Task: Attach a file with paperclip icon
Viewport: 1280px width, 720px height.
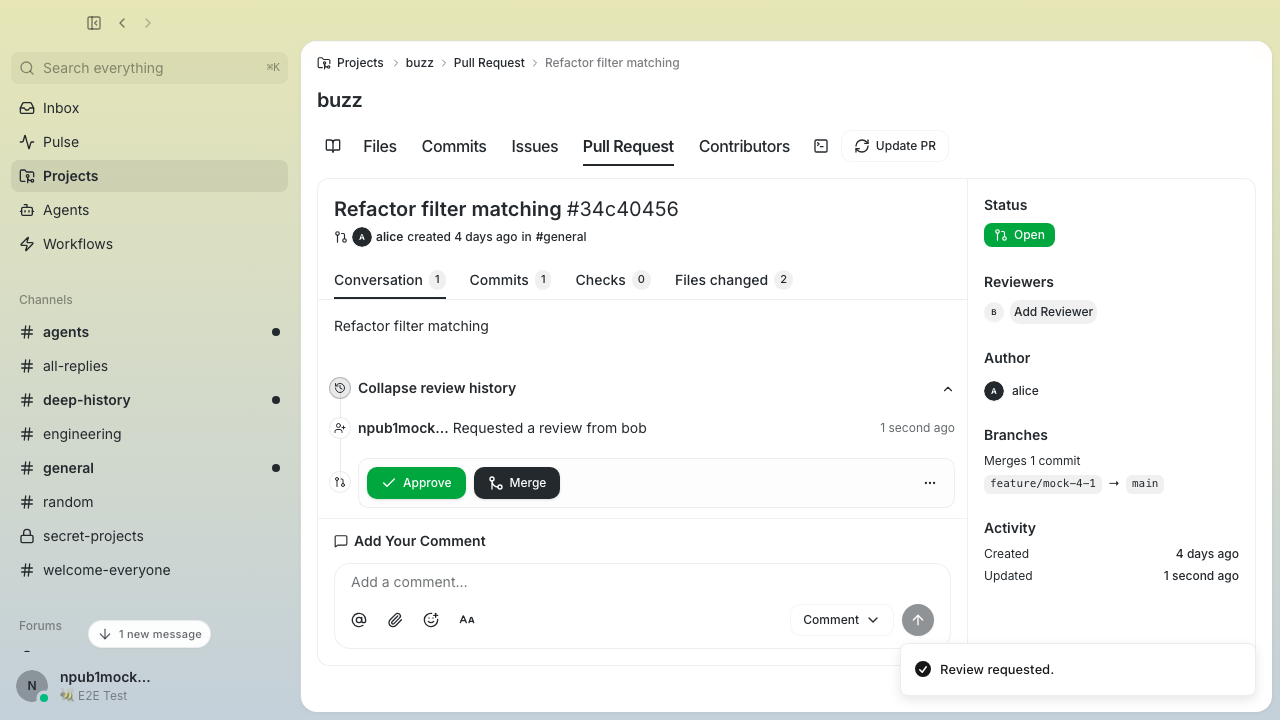Action: coord(395,620)
